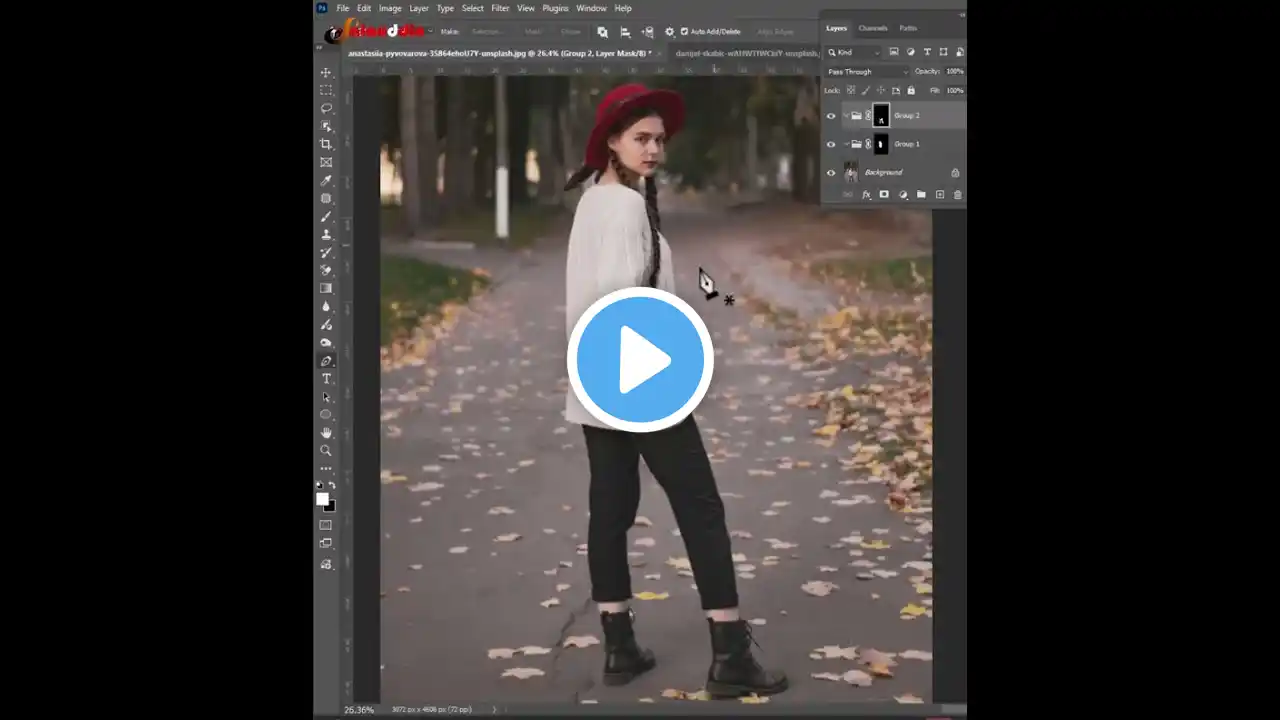The height and width of the screenshot is (720, 1280).
Task: Open the Pass Through blend mode dropdown
Action: click(x=867, y=72)
